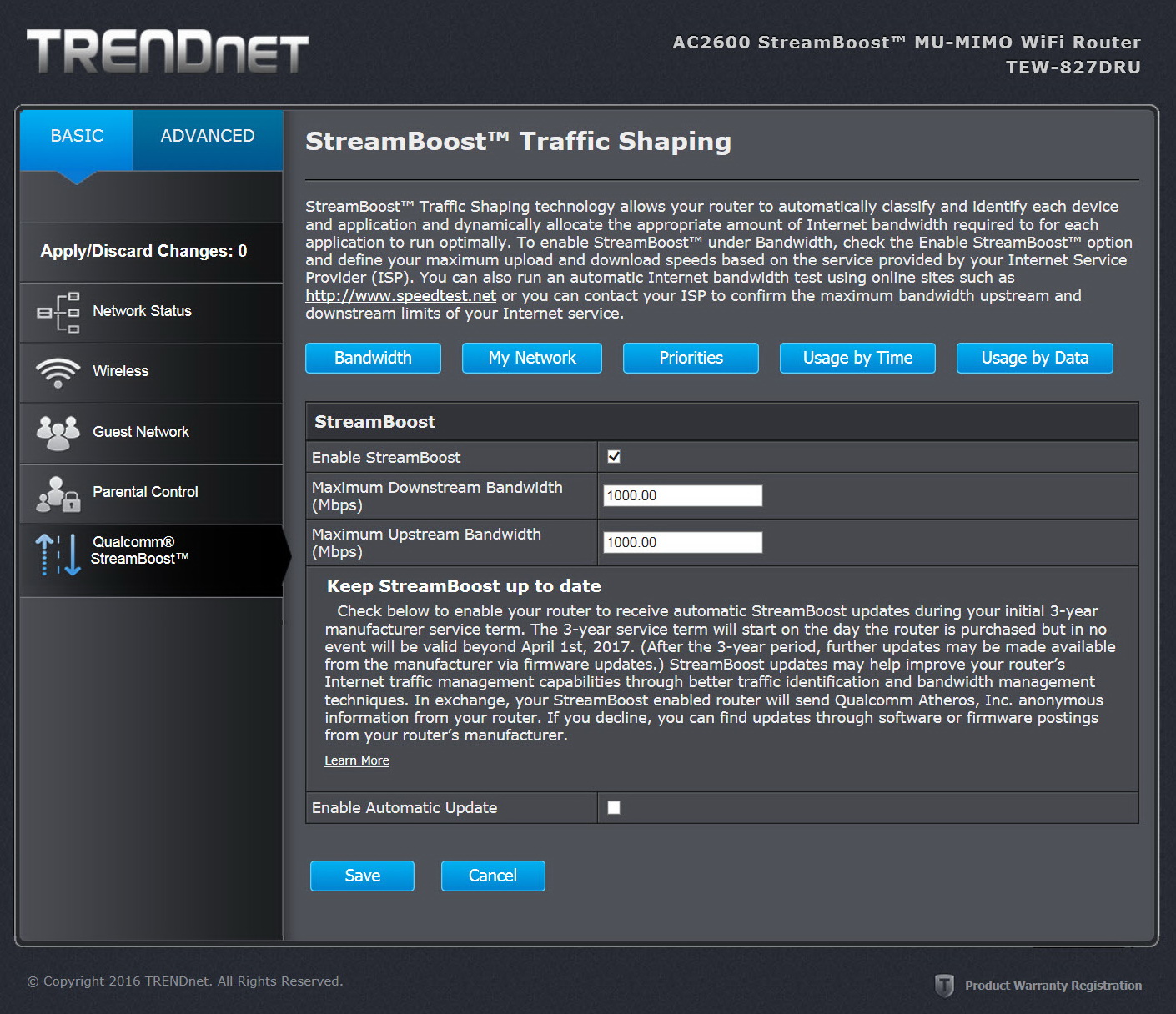
Task: Click the Copyright 2016 TRENDnet text
Action: tap(185, 981)
